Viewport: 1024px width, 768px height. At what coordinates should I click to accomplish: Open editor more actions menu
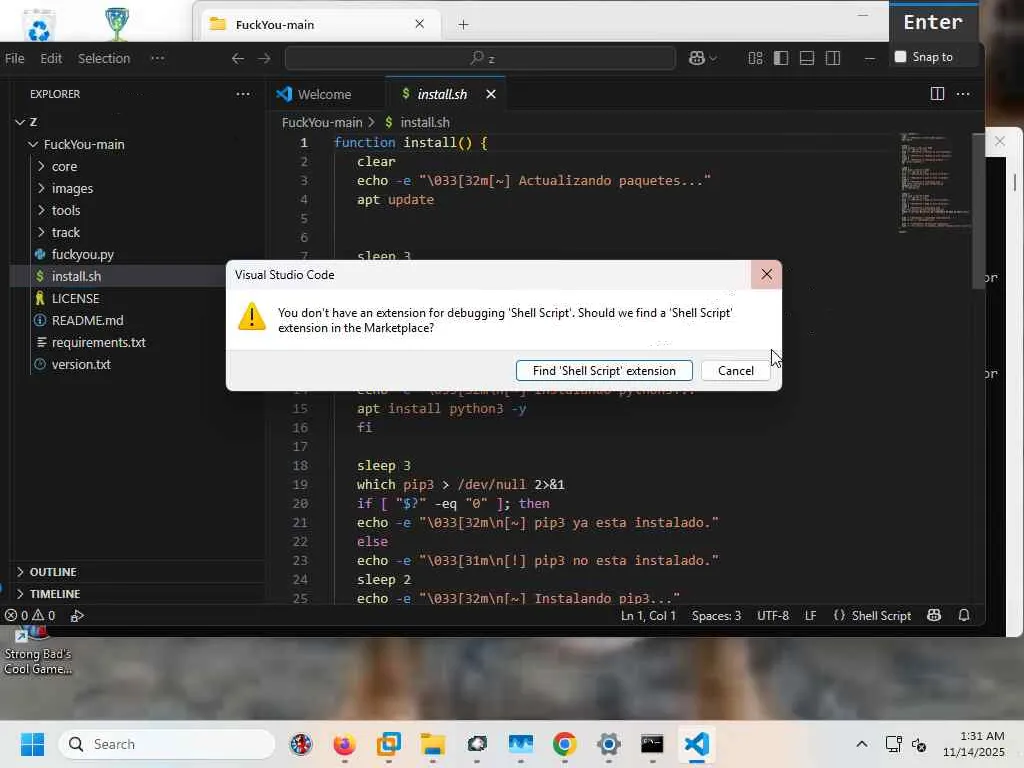coord(963,94)
